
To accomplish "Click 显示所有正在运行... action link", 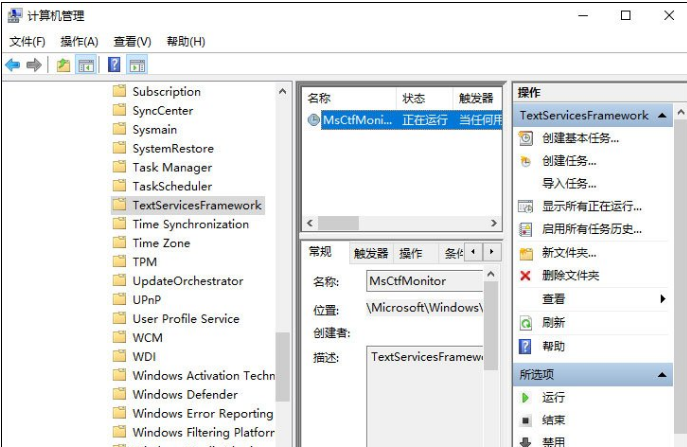I will [x=592, y=206].
